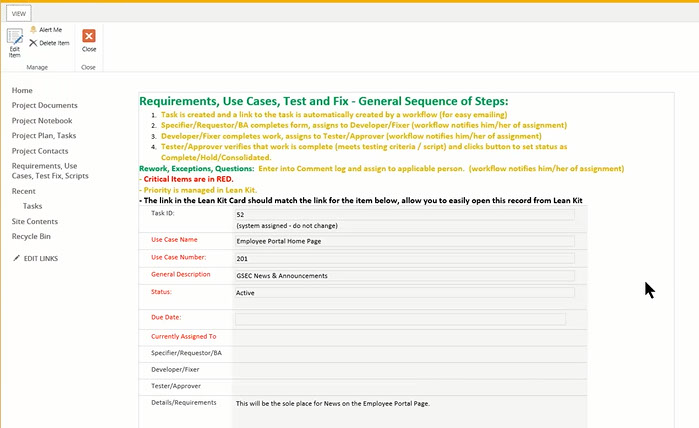
Task: Click the Alert Me bell icon
Action: click(x=34, y=30)
